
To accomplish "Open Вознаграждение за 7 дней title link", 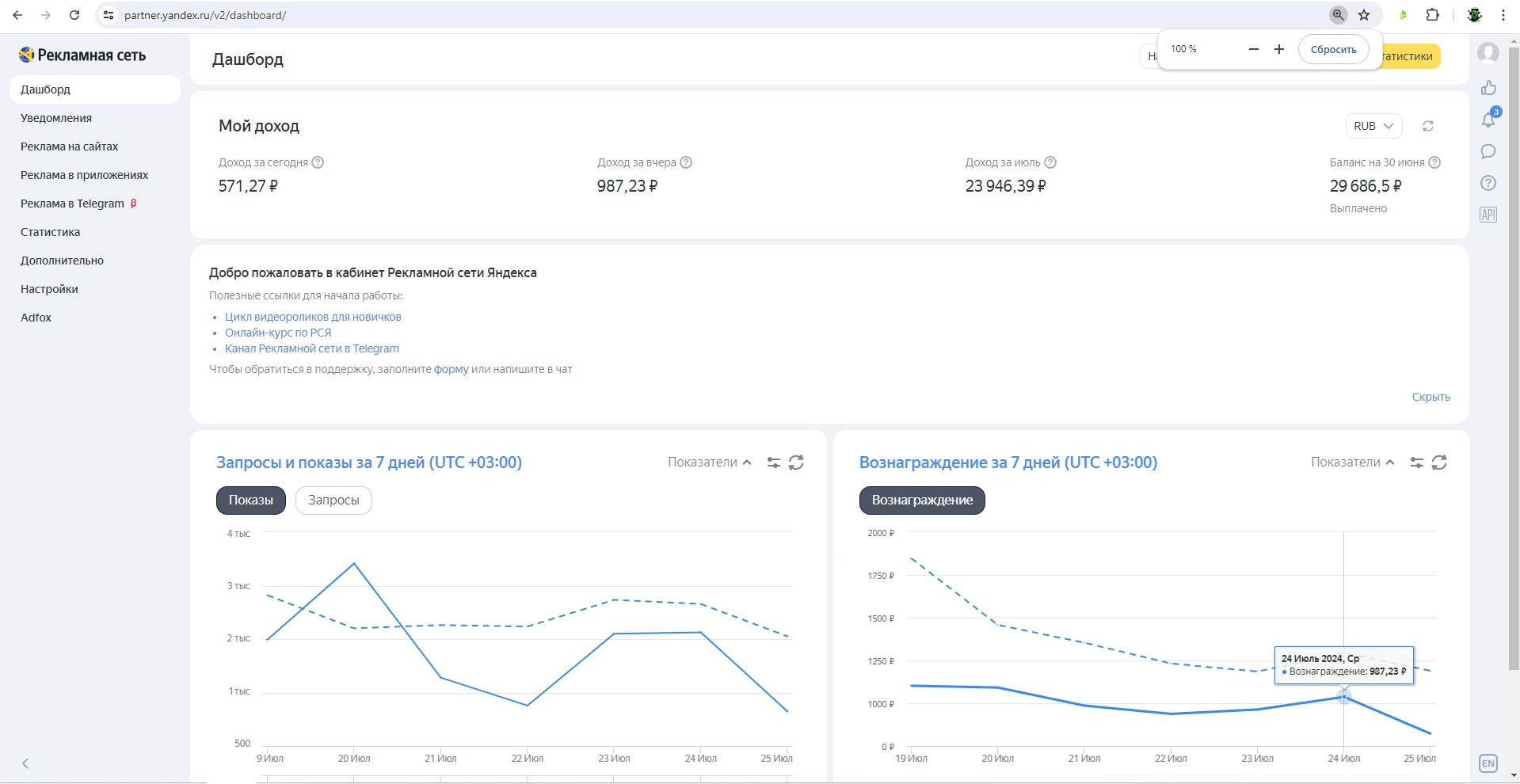I will [1008, 462].
